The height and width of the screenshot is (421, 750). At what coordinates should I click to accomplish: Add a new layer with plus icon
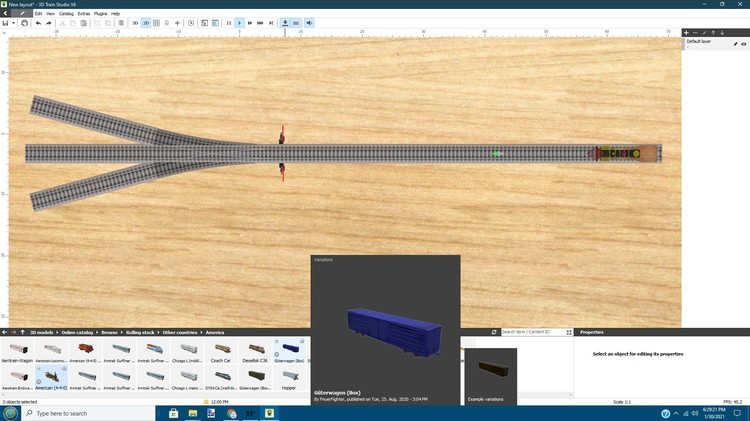pos(686,33)
